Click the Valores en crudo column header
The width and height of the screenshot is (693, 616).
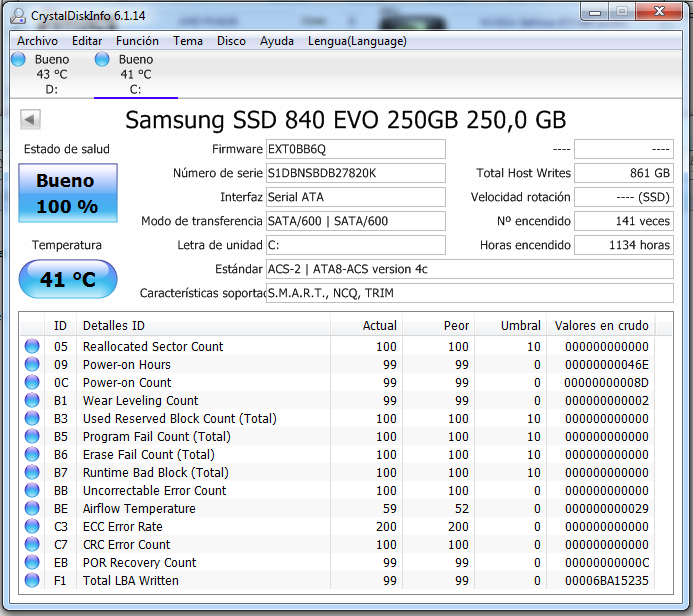point(601,326)
